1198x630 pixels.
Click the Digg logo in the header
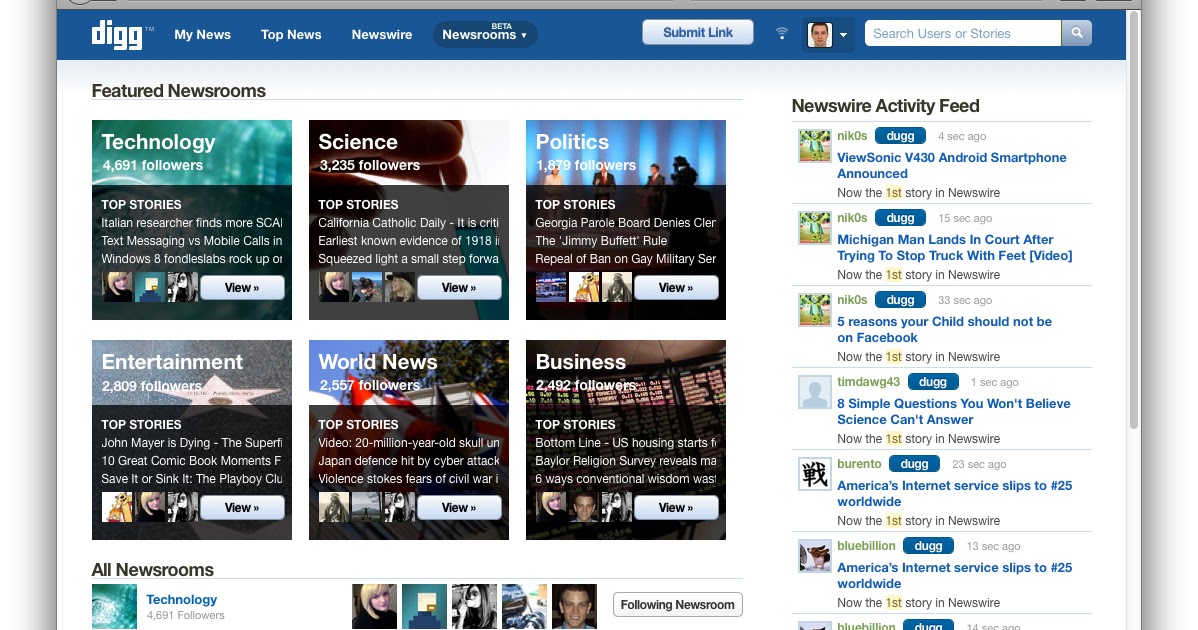pos(119,34)
